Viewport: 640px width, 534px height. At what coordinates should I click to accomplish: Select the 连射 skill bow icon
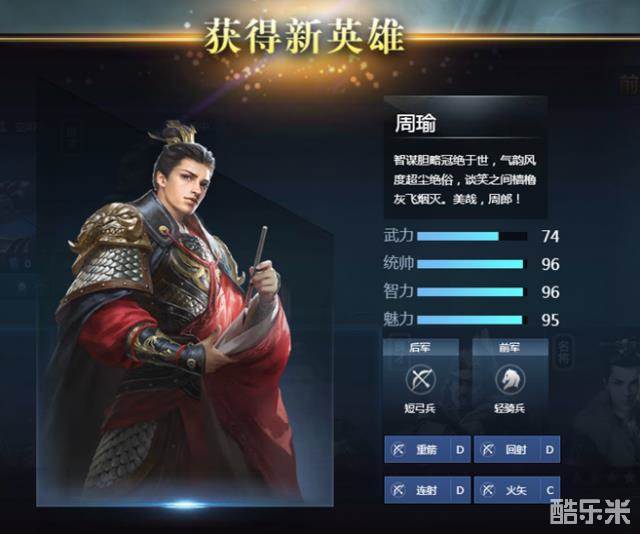point(398,490)
